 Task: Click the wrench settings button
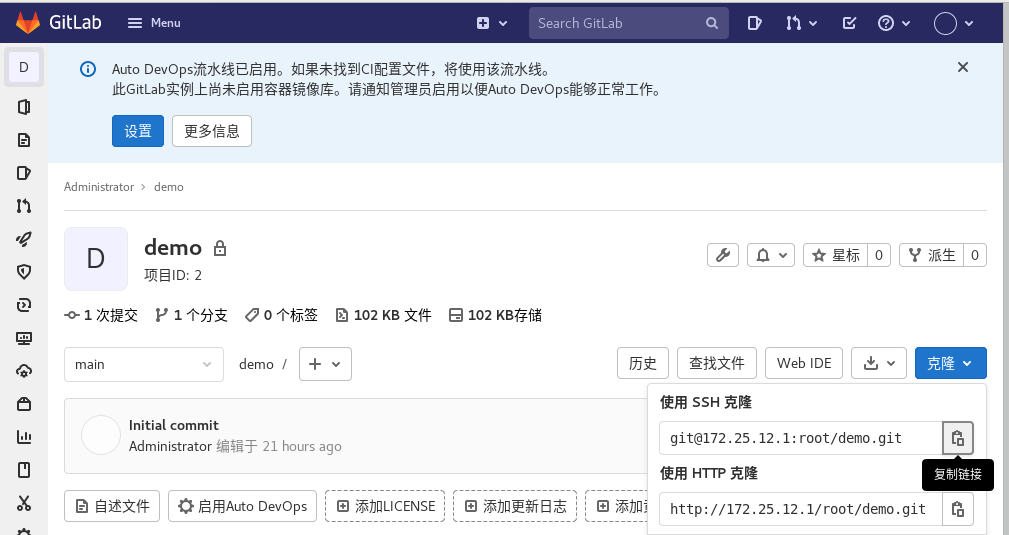tap(723, 255)
